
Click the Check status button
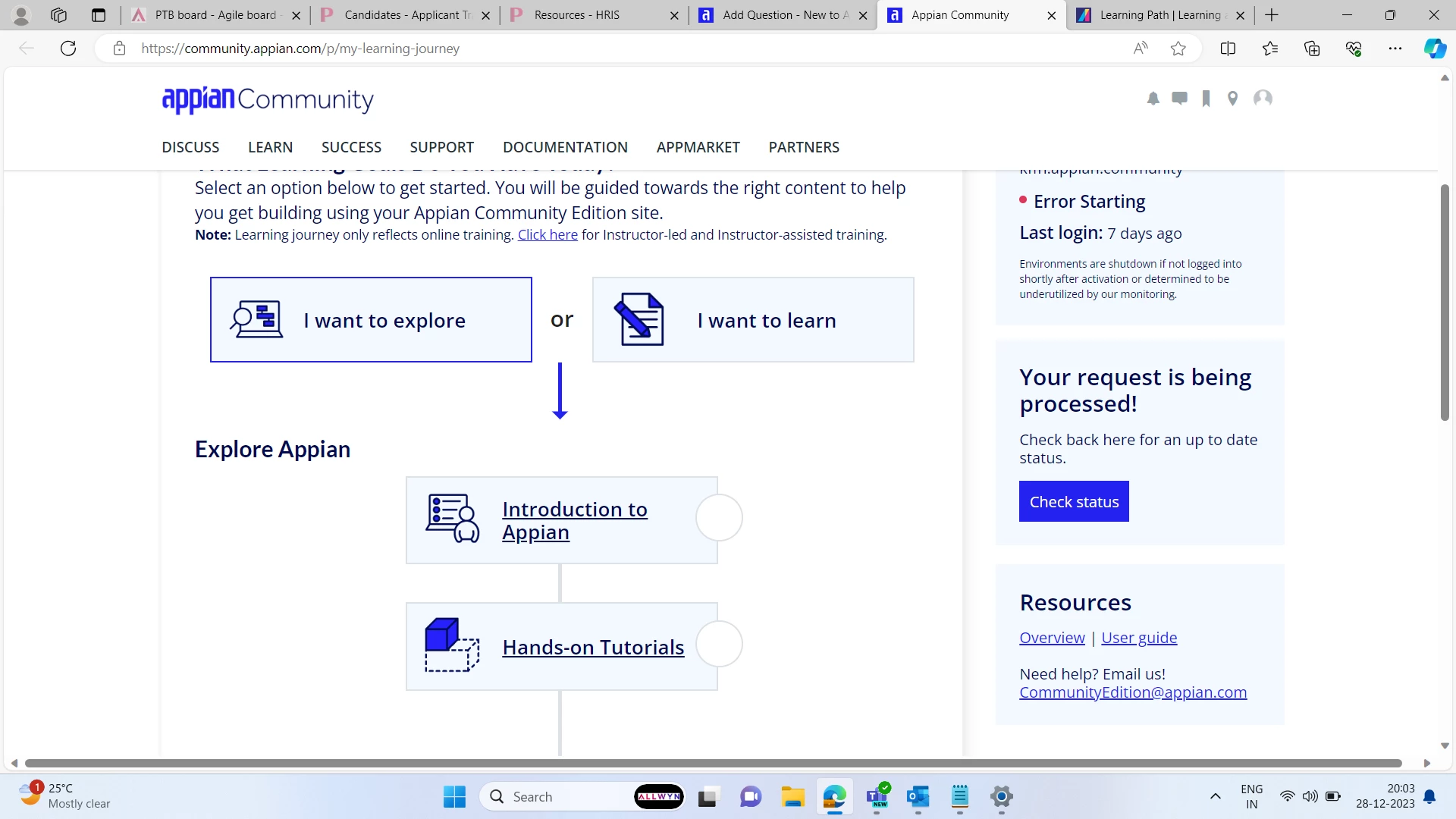[x=1074, y=501]
